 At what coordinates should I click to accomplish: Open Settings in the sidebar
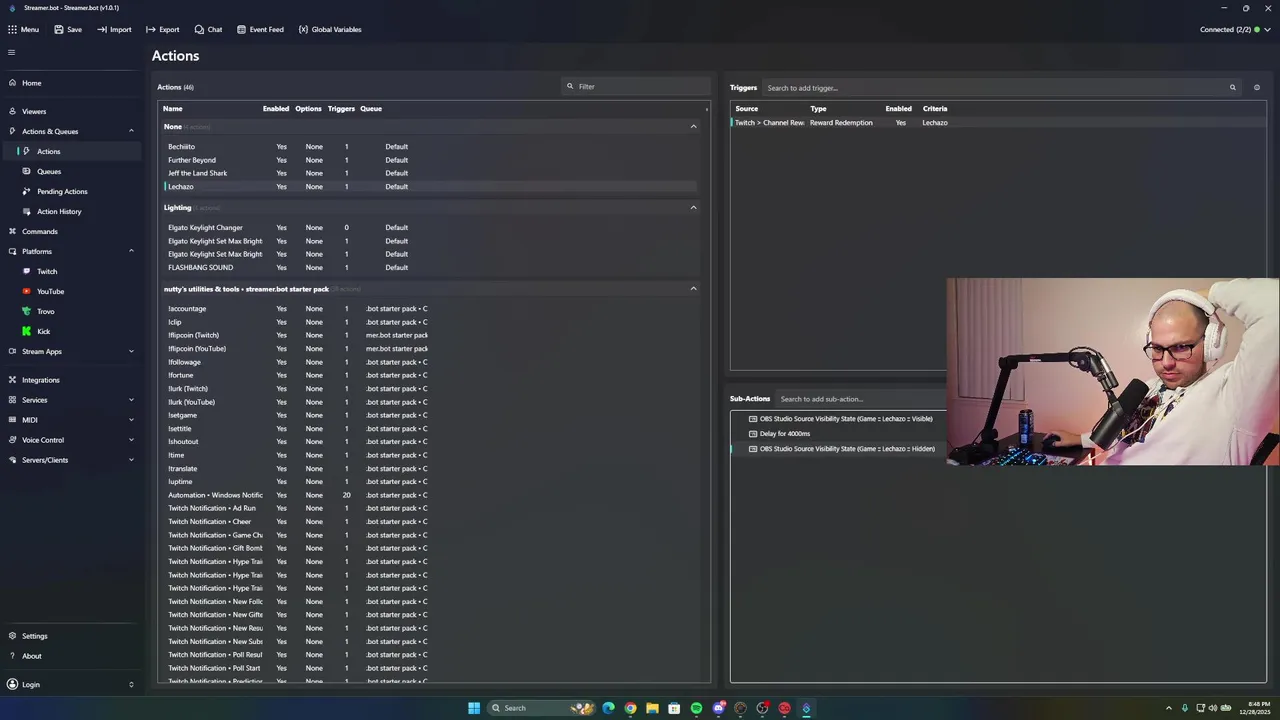tap(72, 636)
